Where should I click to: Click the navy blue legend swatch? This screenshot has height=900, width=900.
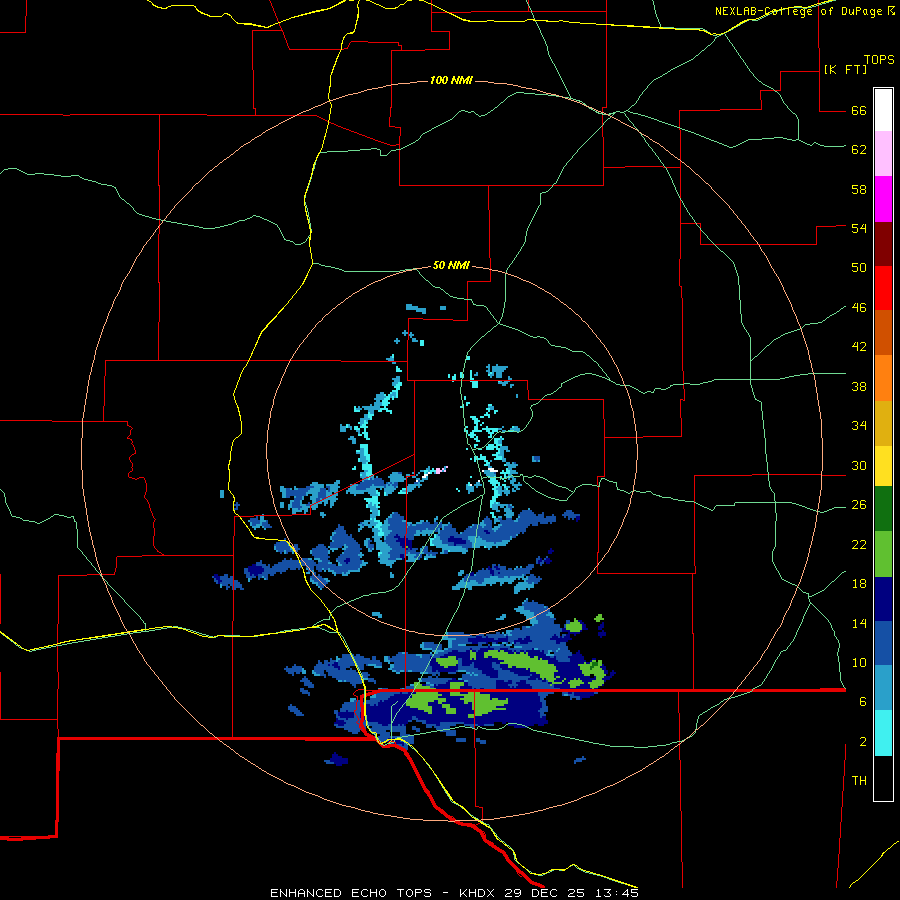click(883, 599)
